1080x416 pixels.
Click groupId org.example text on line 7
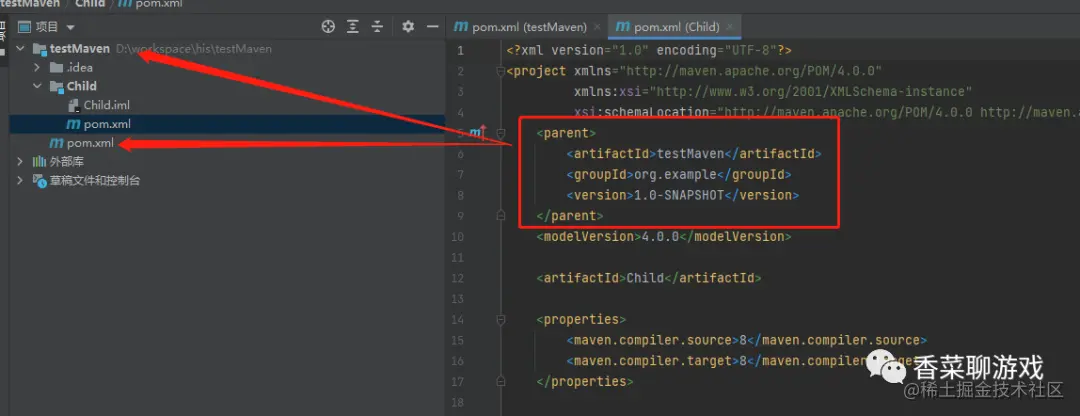pyautogui.click(x=678, y=174)
